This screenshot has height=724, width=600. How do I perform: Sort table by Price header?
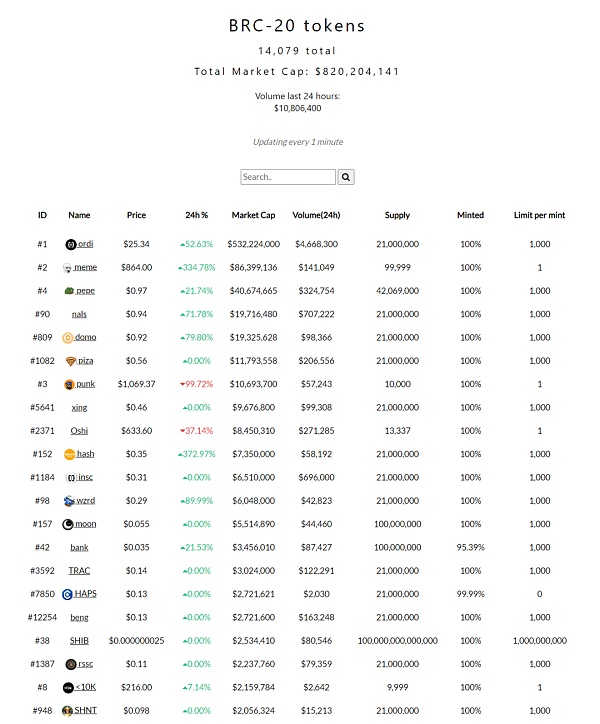[136, 215]
